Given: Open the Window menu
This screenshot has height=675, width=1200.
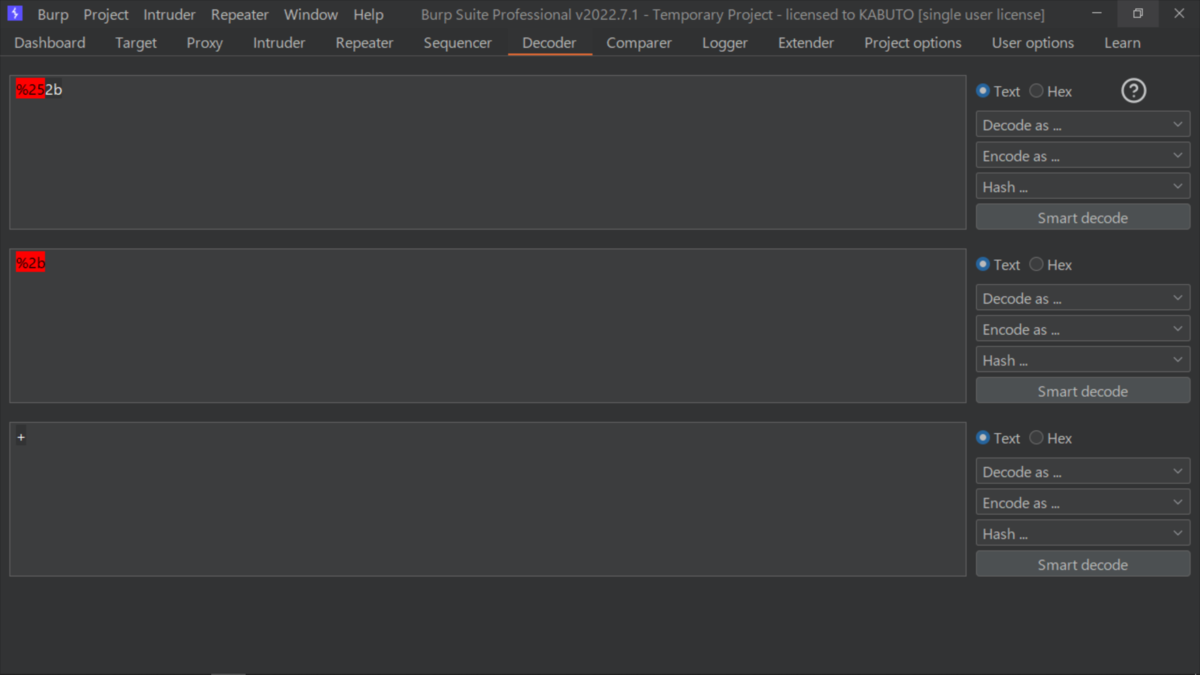Looking at the screenshot, I should pos(311,15).
